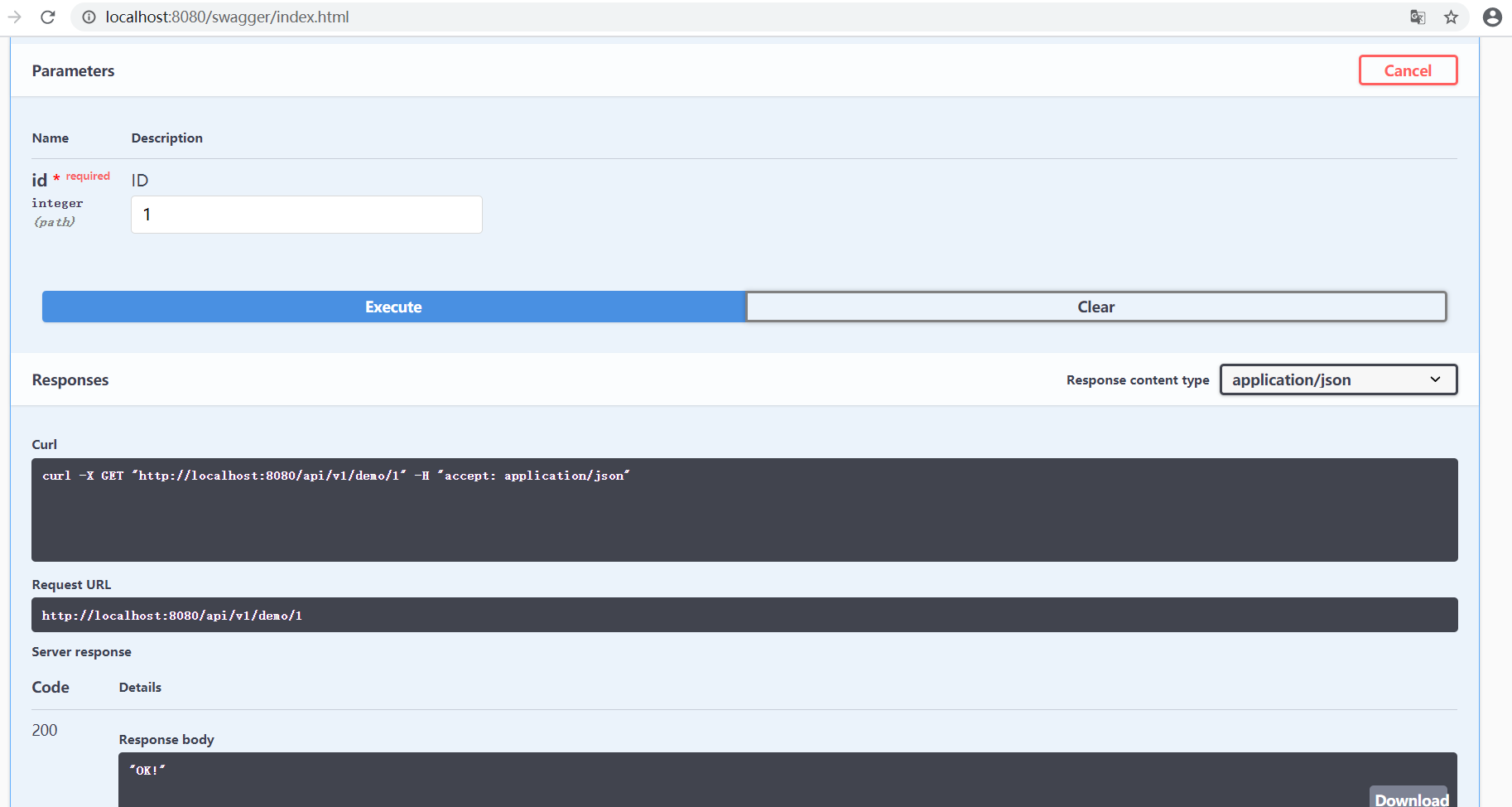Click the 'Response content type' label
1512x807 pixels.
1138,379
